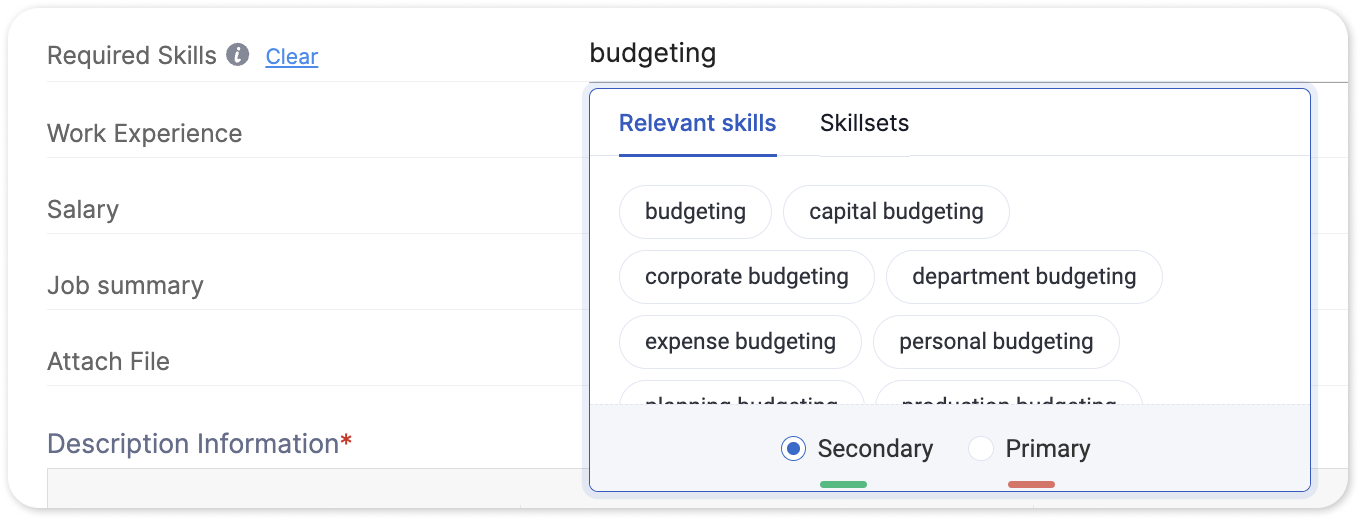Select the Secondary radio button

[793, 449]
